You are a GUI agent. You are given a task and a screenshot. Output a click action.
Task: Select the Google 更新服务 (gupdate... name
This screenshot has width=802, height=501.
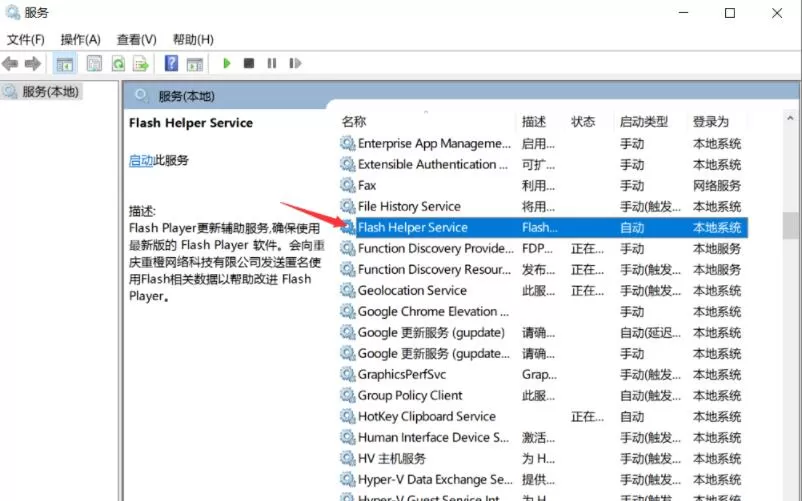click(434, 353)
